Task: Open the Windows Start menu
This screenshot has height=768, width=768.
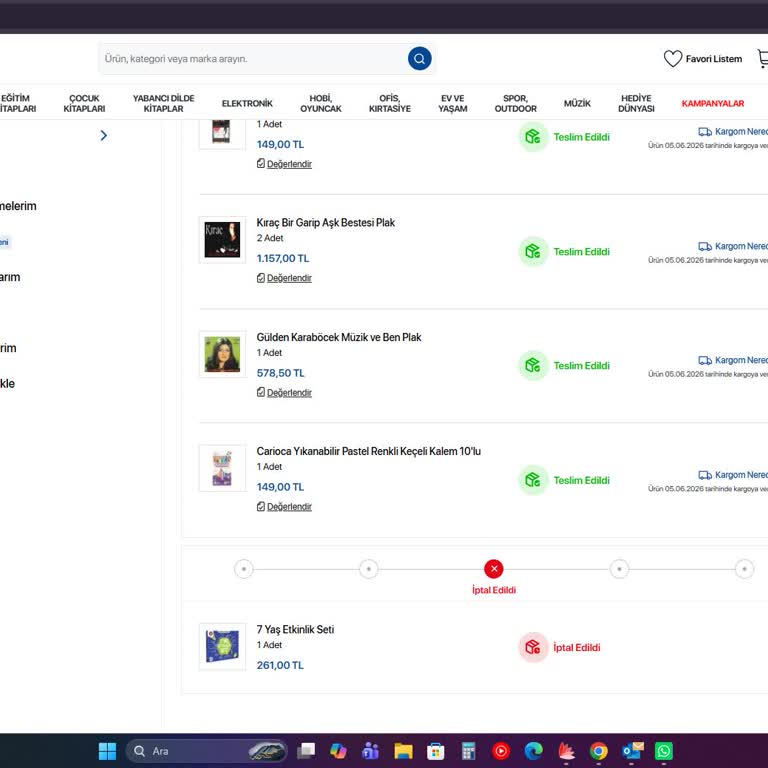Action: point(107,751)
